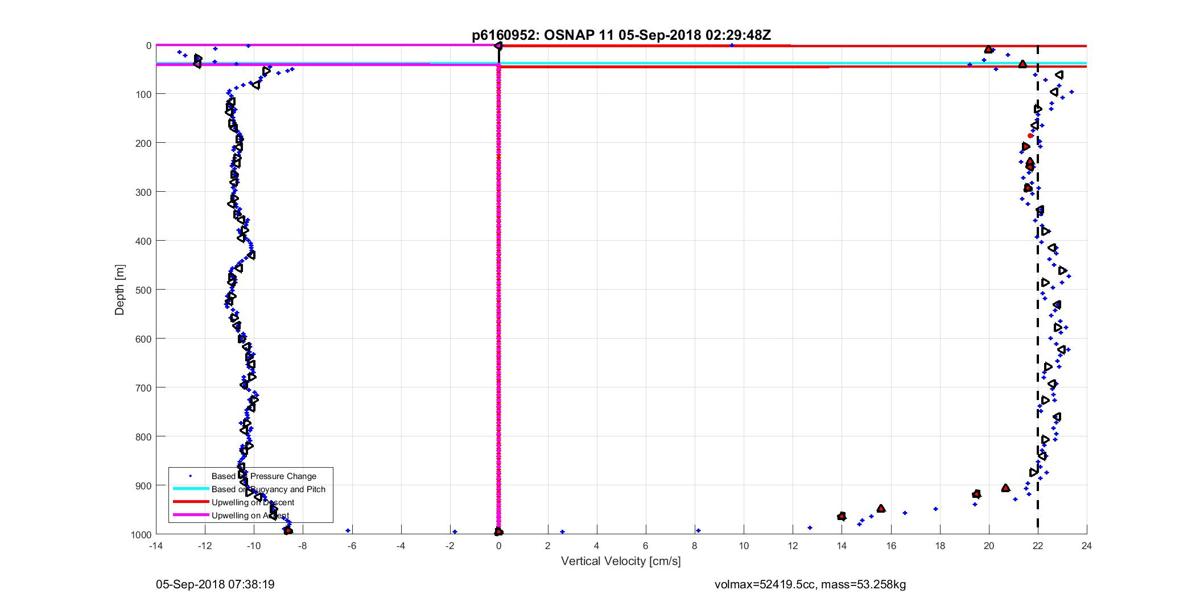Screen dimensions: 1200x601
Task: Click x-axis tick label 14
Action: coord(842,545)
